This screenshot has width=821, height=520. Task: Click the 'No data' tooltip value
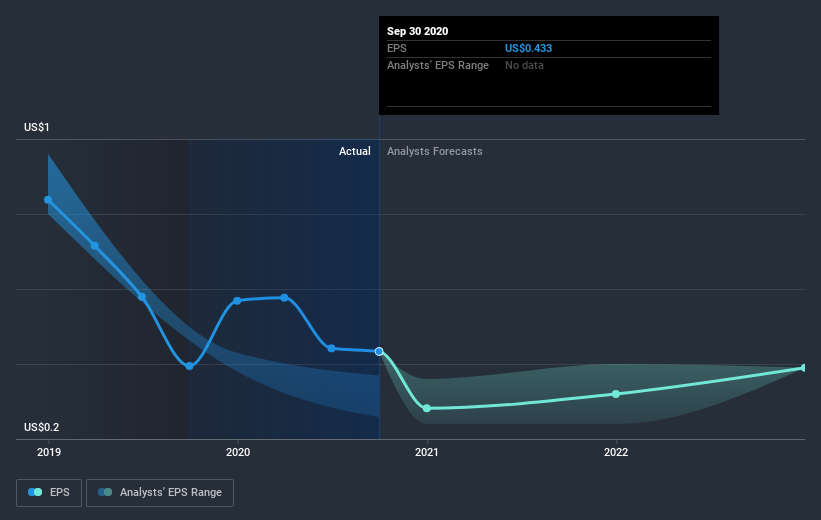[x=524, y=65]
